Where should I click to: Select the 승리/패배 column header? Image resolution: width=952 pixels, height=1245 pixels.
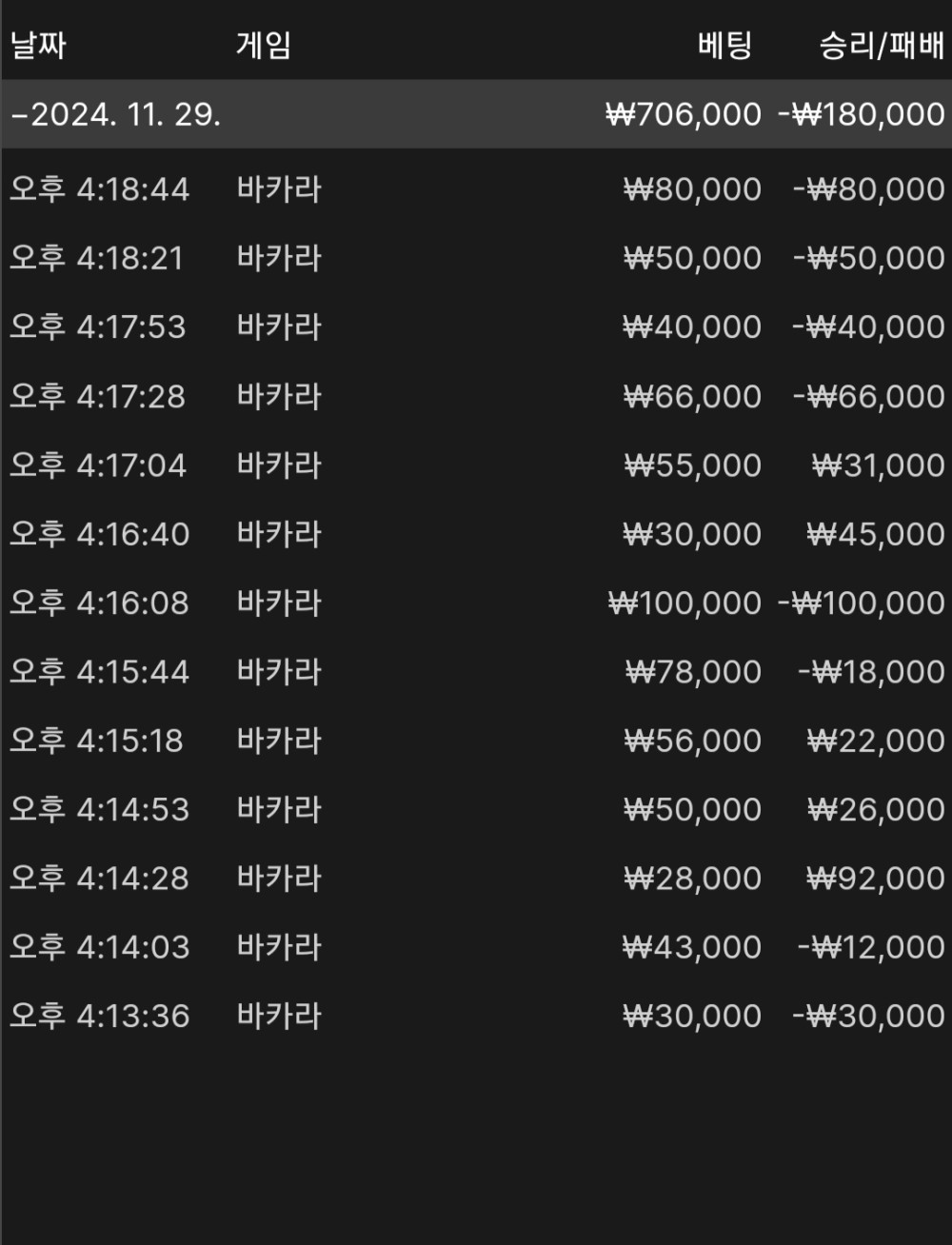(881, 45)
